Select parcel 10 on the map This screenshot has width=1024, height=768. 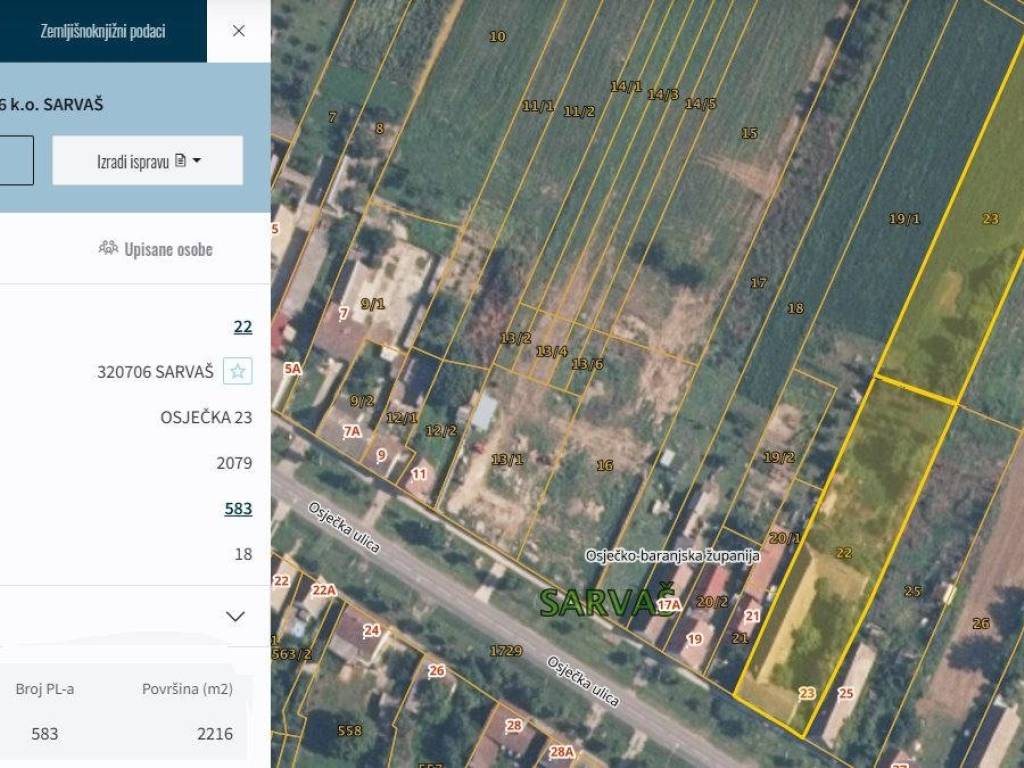[x=497, y=37]
